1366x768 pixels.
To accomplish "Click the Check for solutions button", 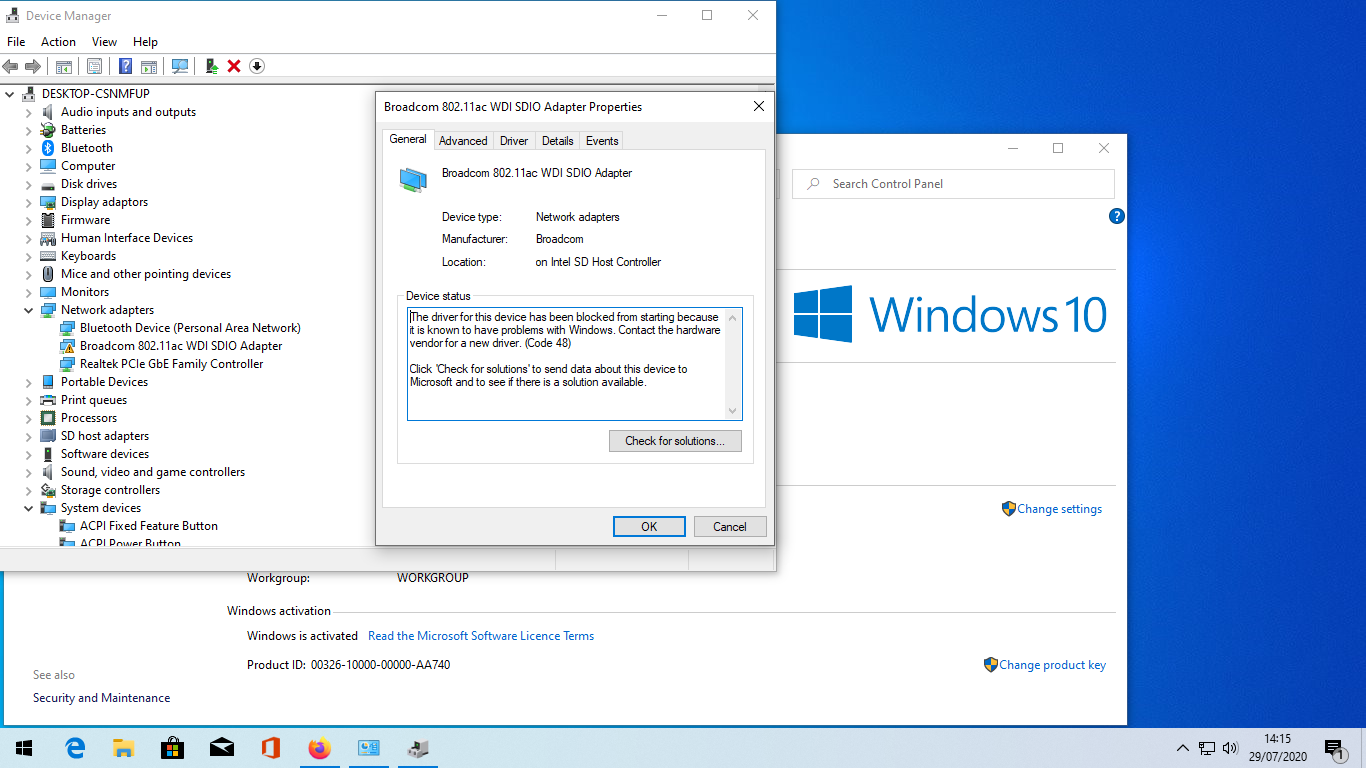I will (675, 441).
